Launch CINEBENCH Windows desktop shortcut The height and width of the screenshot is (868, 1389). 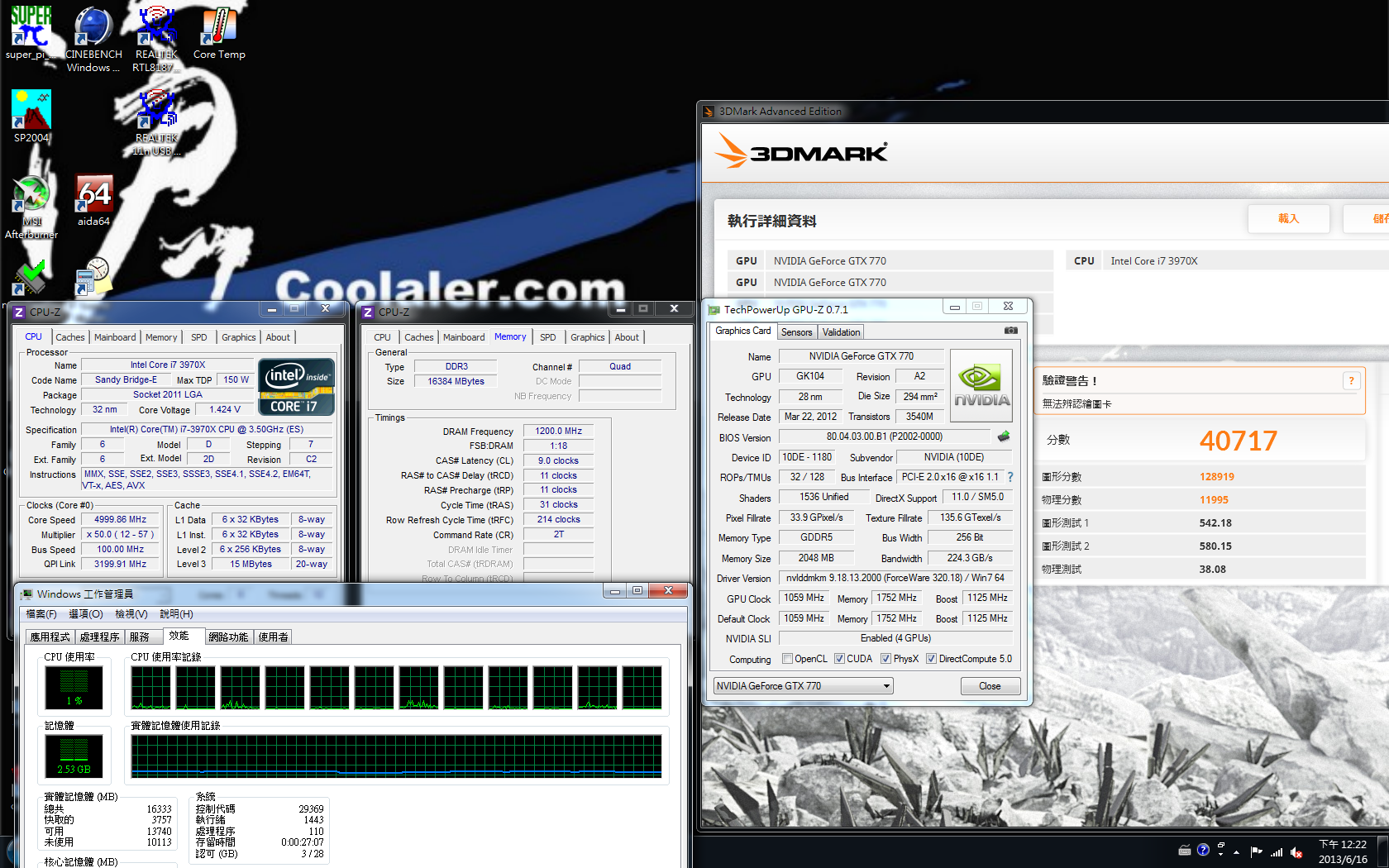click(x=93, y=39)
